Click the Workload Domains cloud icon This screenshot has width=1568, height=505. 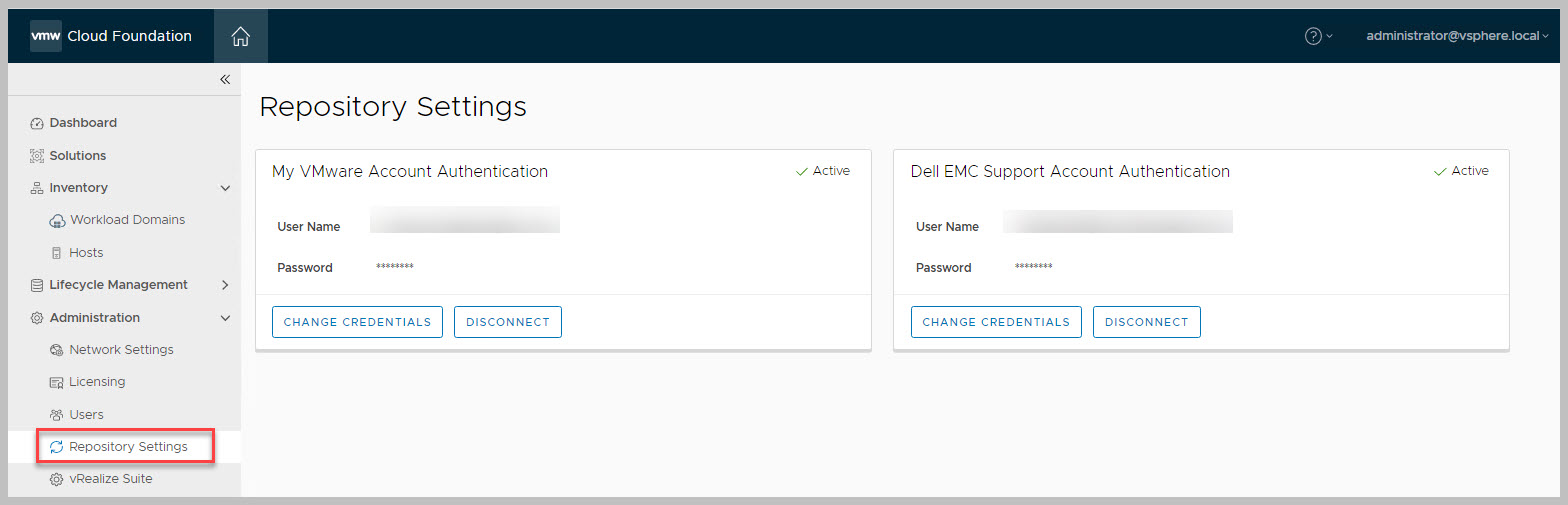tap(57, 221)
